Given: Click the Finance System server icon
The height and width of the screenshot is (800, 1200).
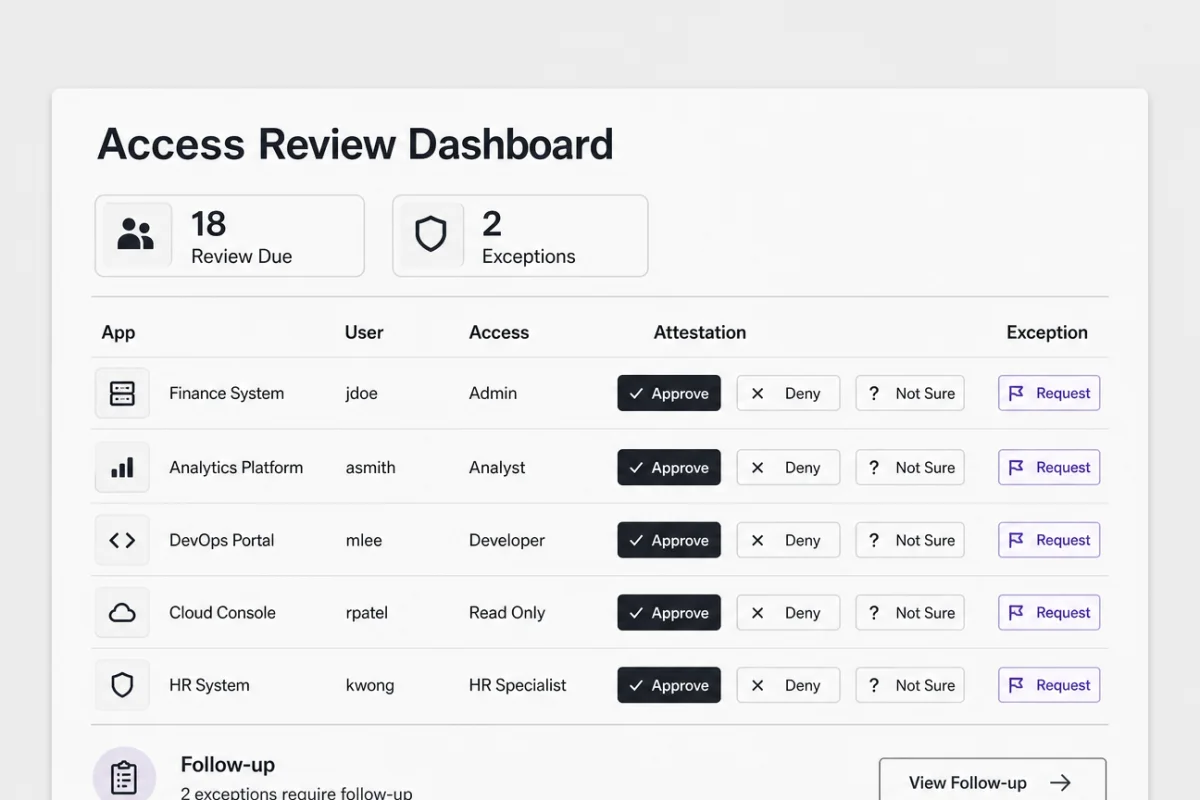Looking at the screenshot, I should click(x=122, y=393).
